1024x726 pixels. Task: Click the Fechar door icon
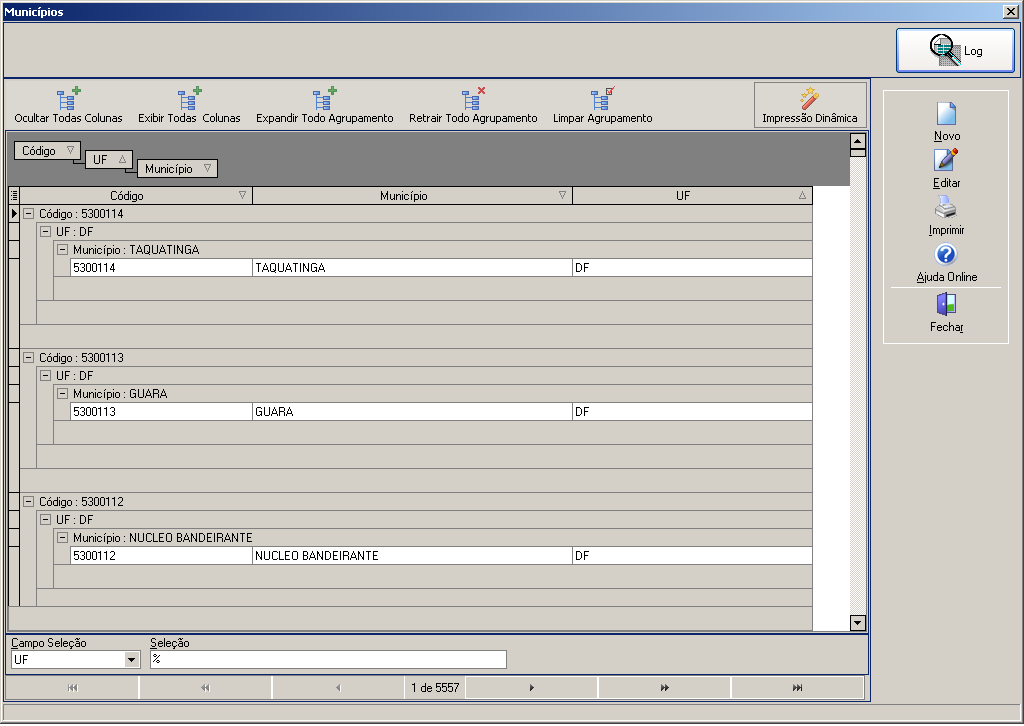[946, 304]
